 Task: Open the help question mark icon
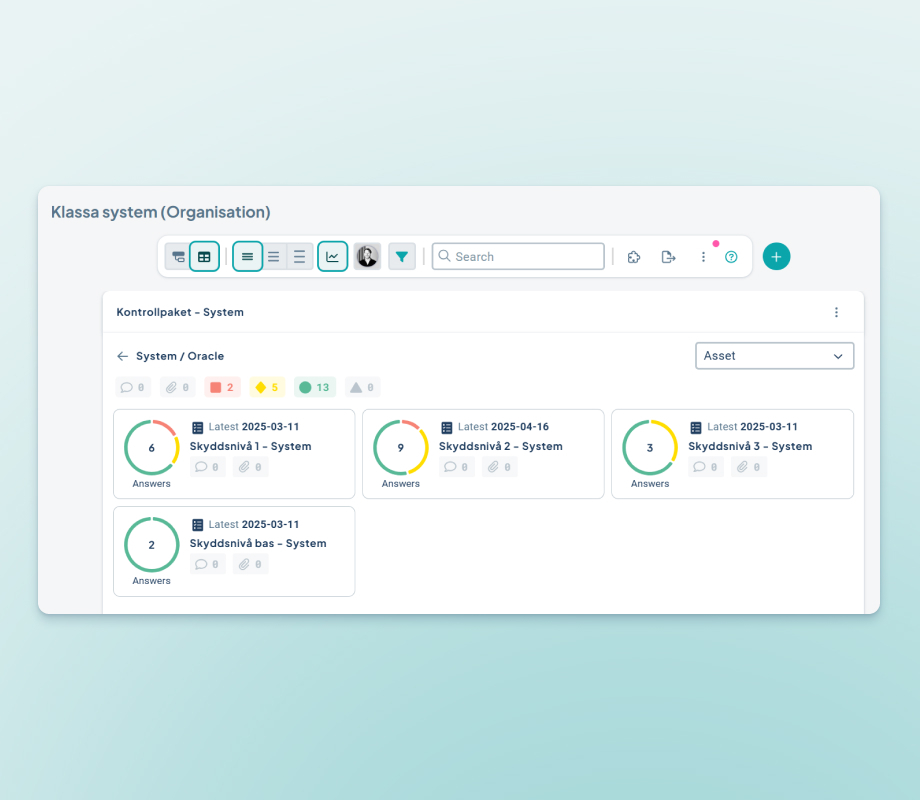coord(731,257)
